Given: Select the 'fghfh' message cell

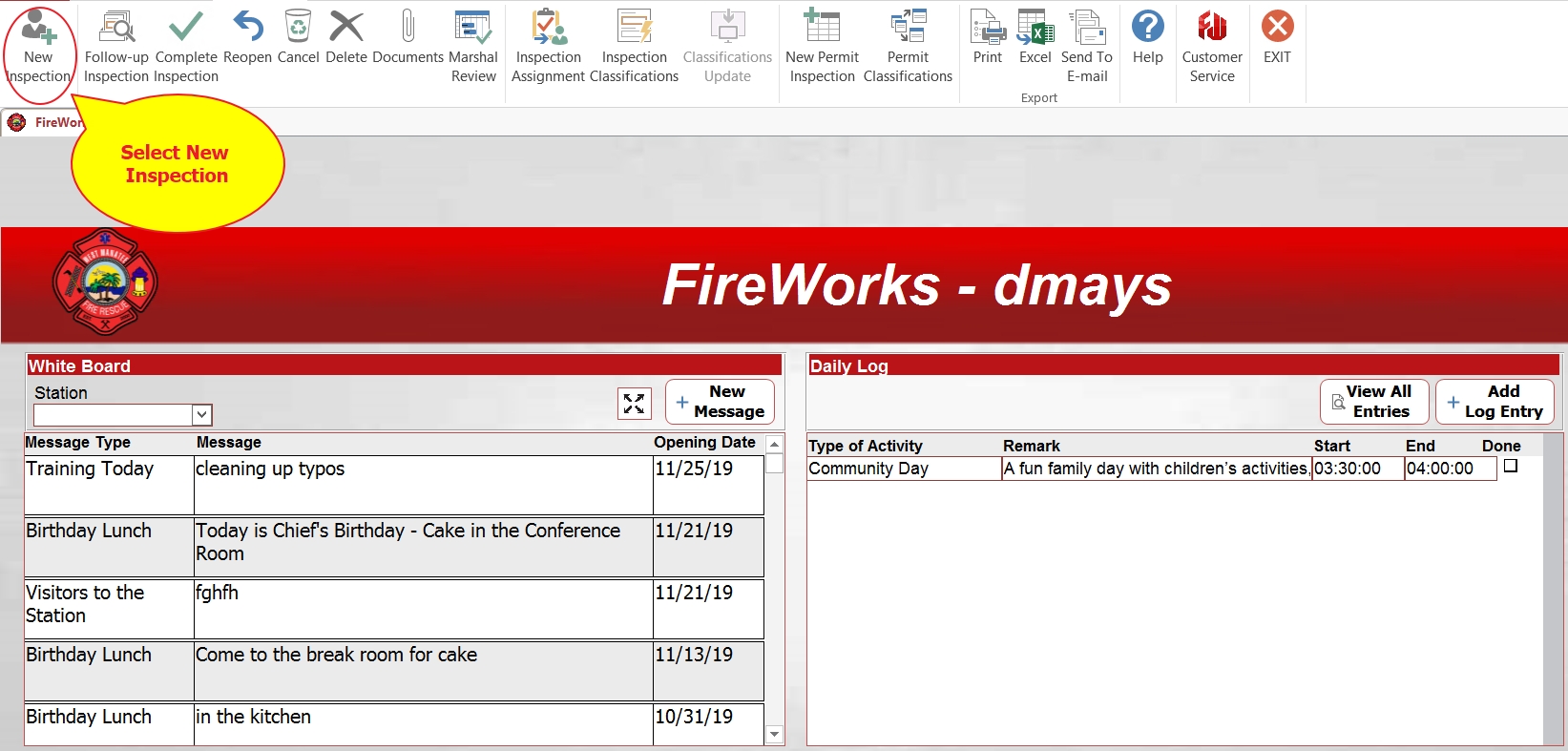Looking at the screenshot, I should coord(424,609).
